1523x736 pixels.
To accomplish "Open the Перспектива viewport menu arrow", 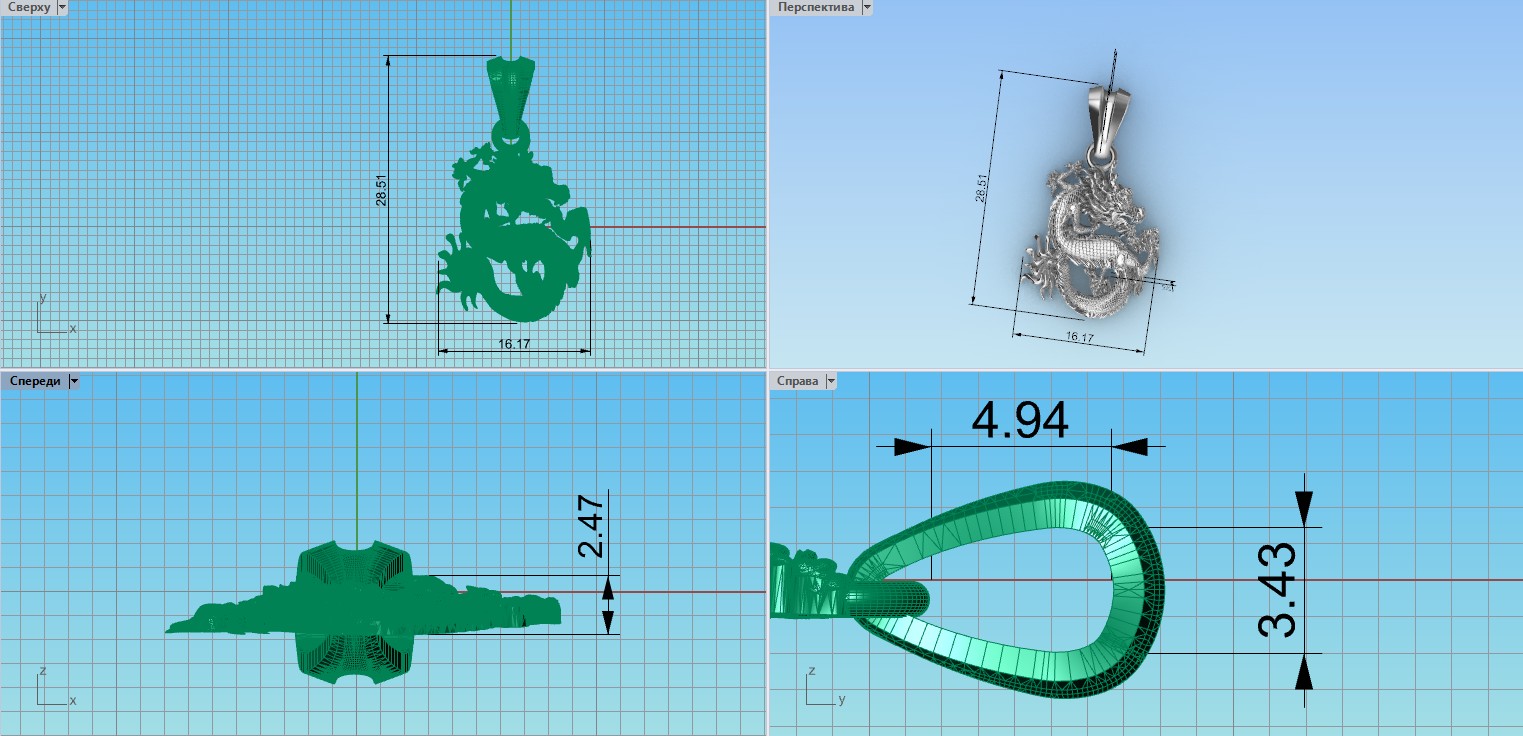I will coord(867,7).
